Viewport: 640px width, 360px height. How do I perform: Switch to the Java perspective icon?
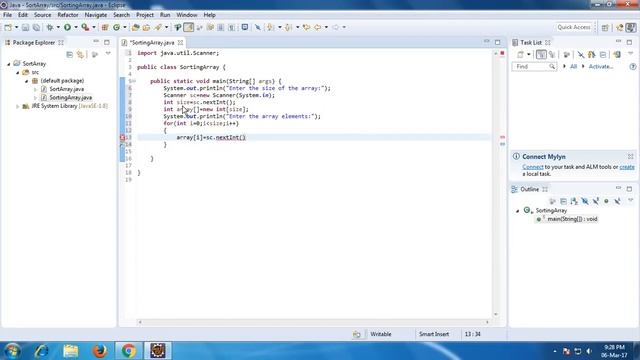tap(631, 27)
